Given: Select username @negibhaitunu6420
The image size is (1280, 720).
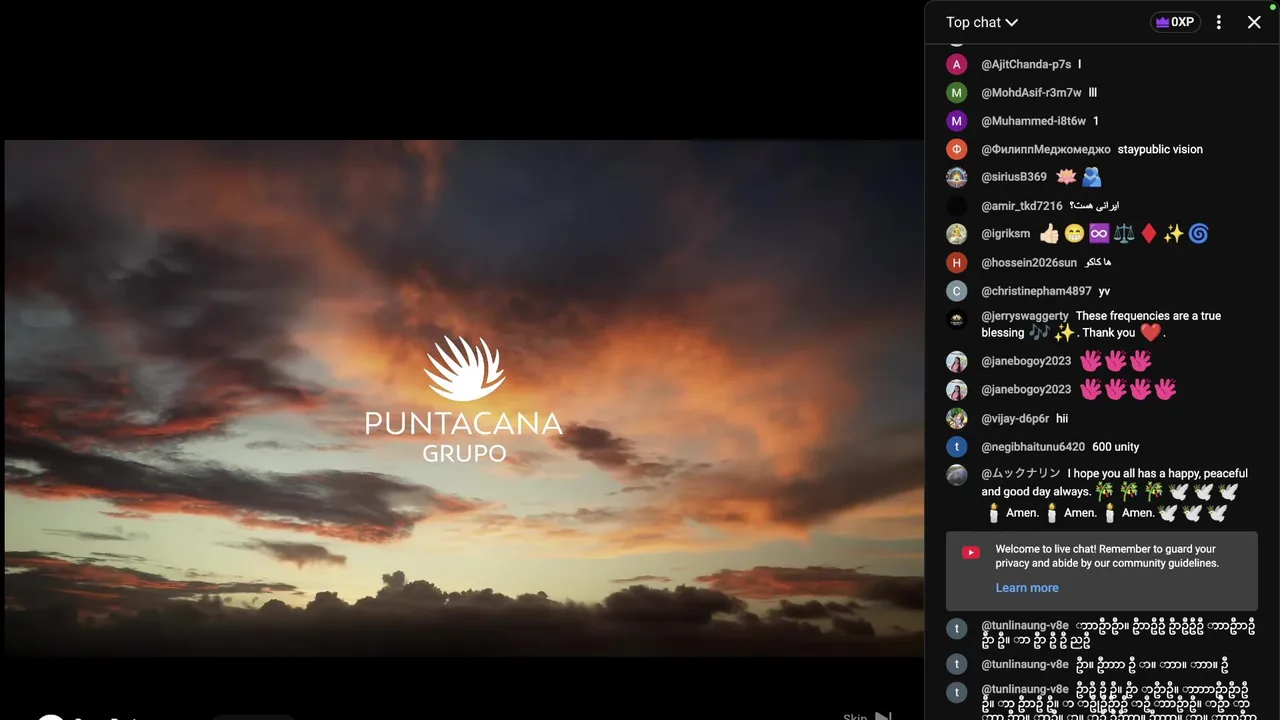Looking at the screenshot, I should [1033, 447].
